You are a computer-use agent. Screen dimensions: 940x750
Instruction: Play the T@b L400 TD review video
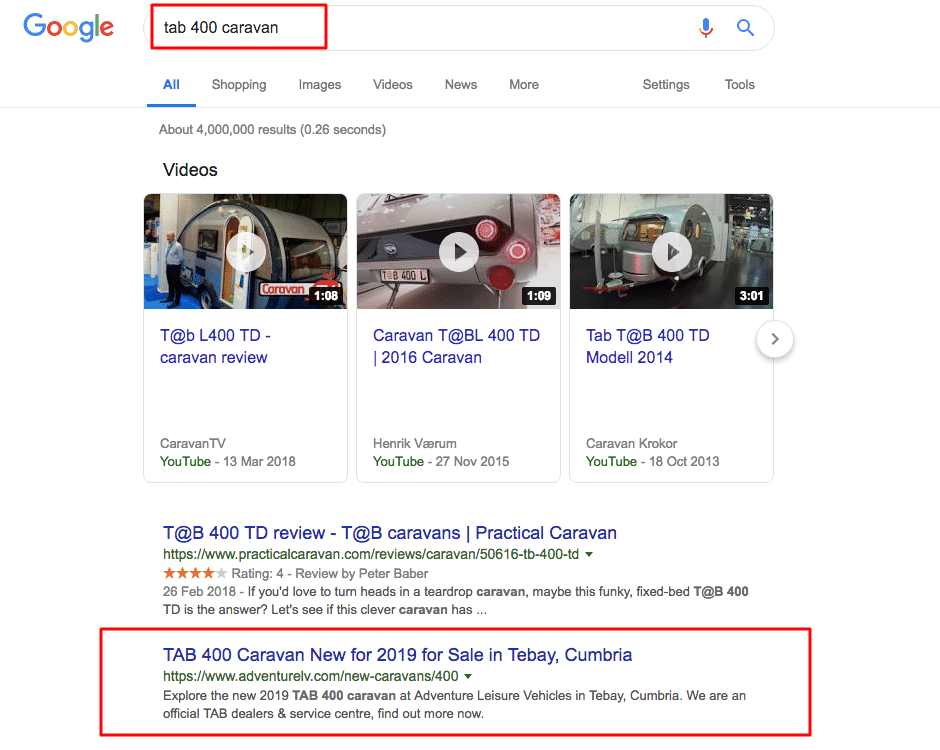[246, 252]
